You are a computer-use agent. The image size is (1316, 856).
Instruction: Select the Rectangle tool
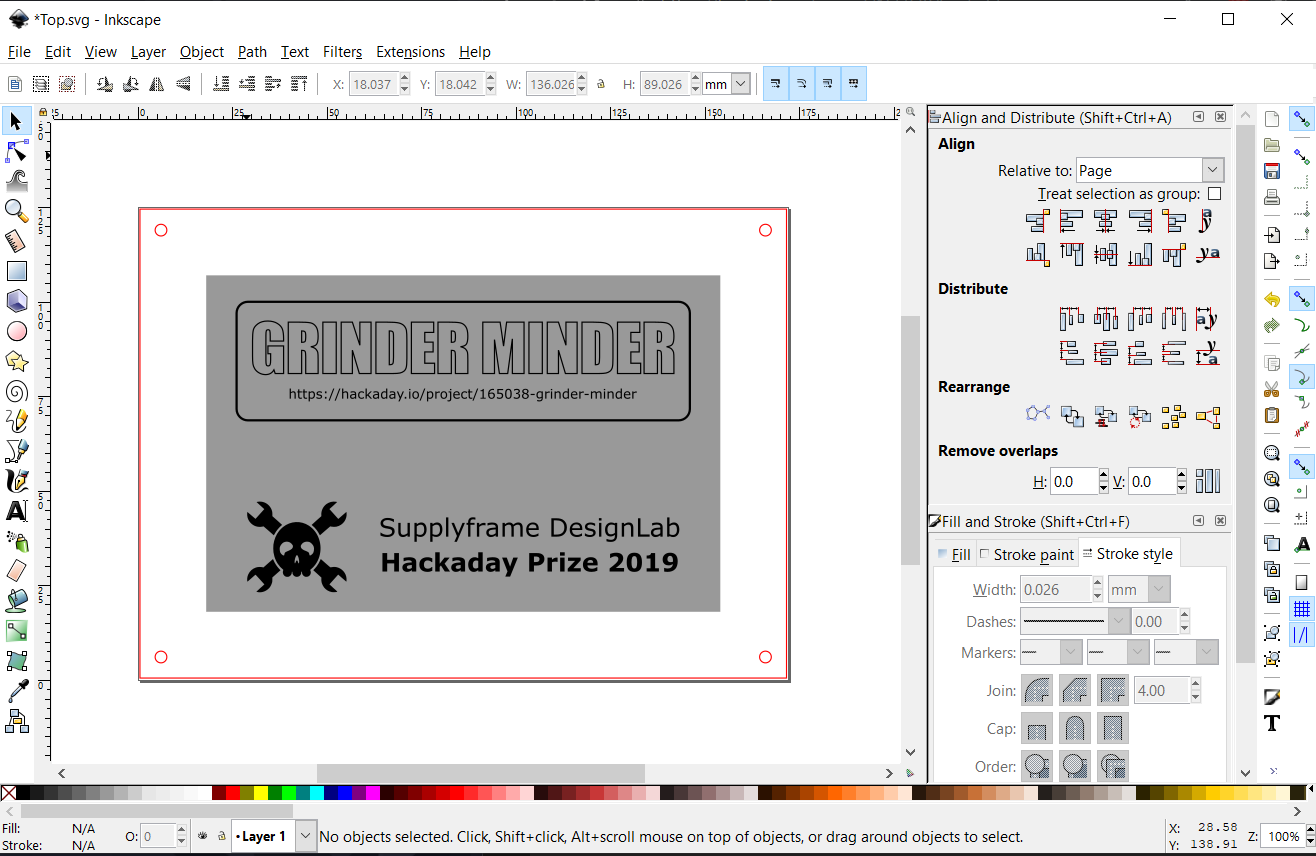click(x=16, y=271)
